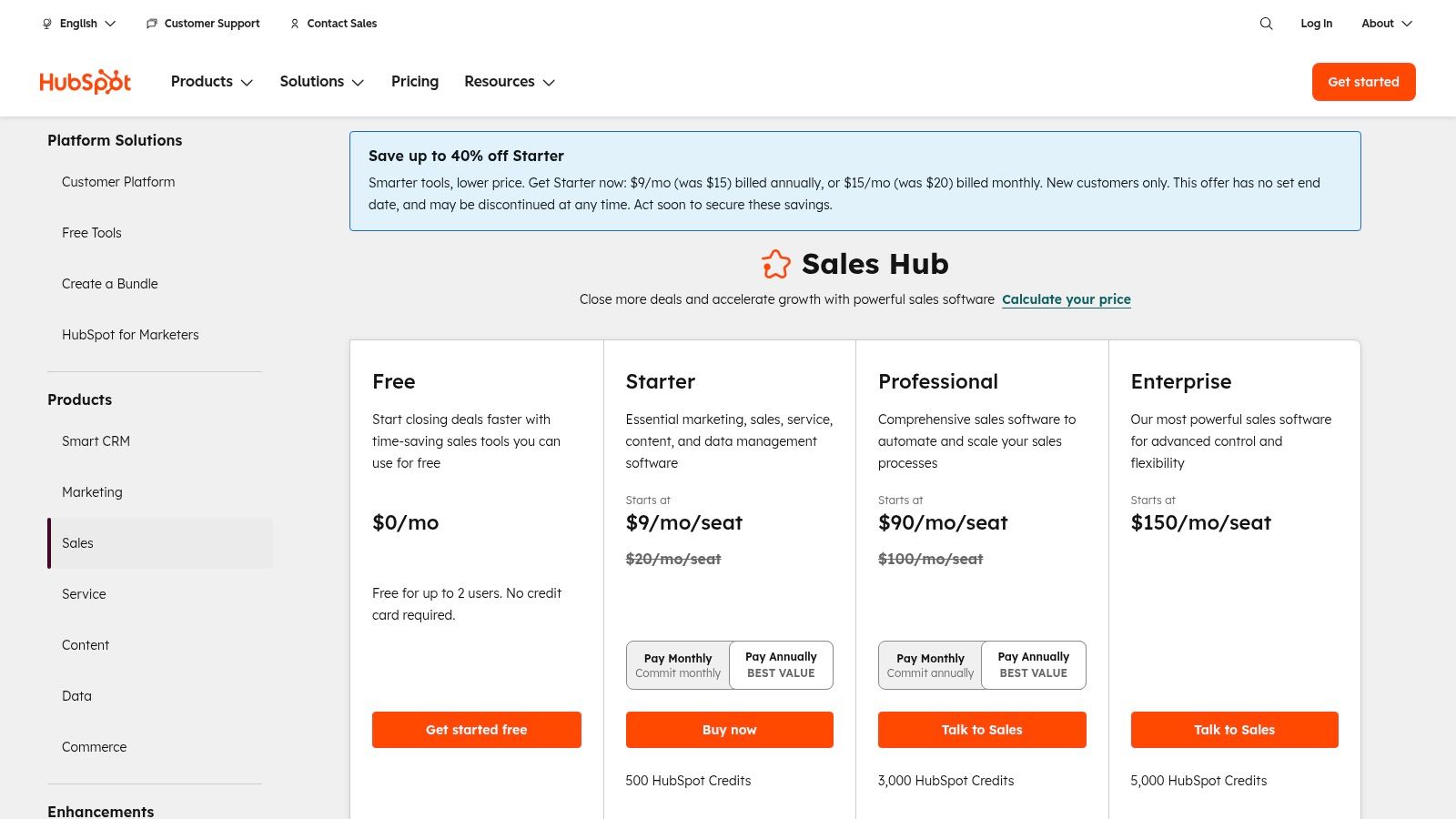Click Buy now for the Starter plan
The height and width of the screenshot is (819, 1456).
[x=729, y=729]
